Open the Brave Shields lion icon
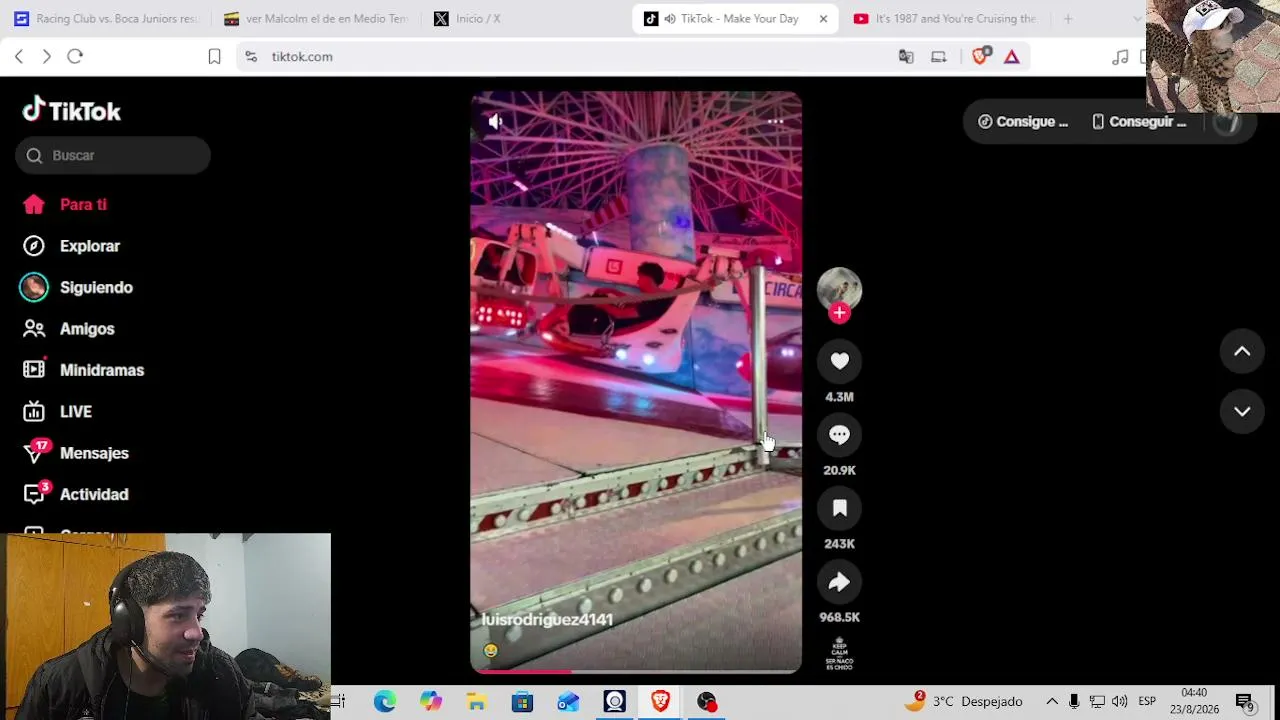Viewport: 1280px width, 720px height. [x=980, y=56]
